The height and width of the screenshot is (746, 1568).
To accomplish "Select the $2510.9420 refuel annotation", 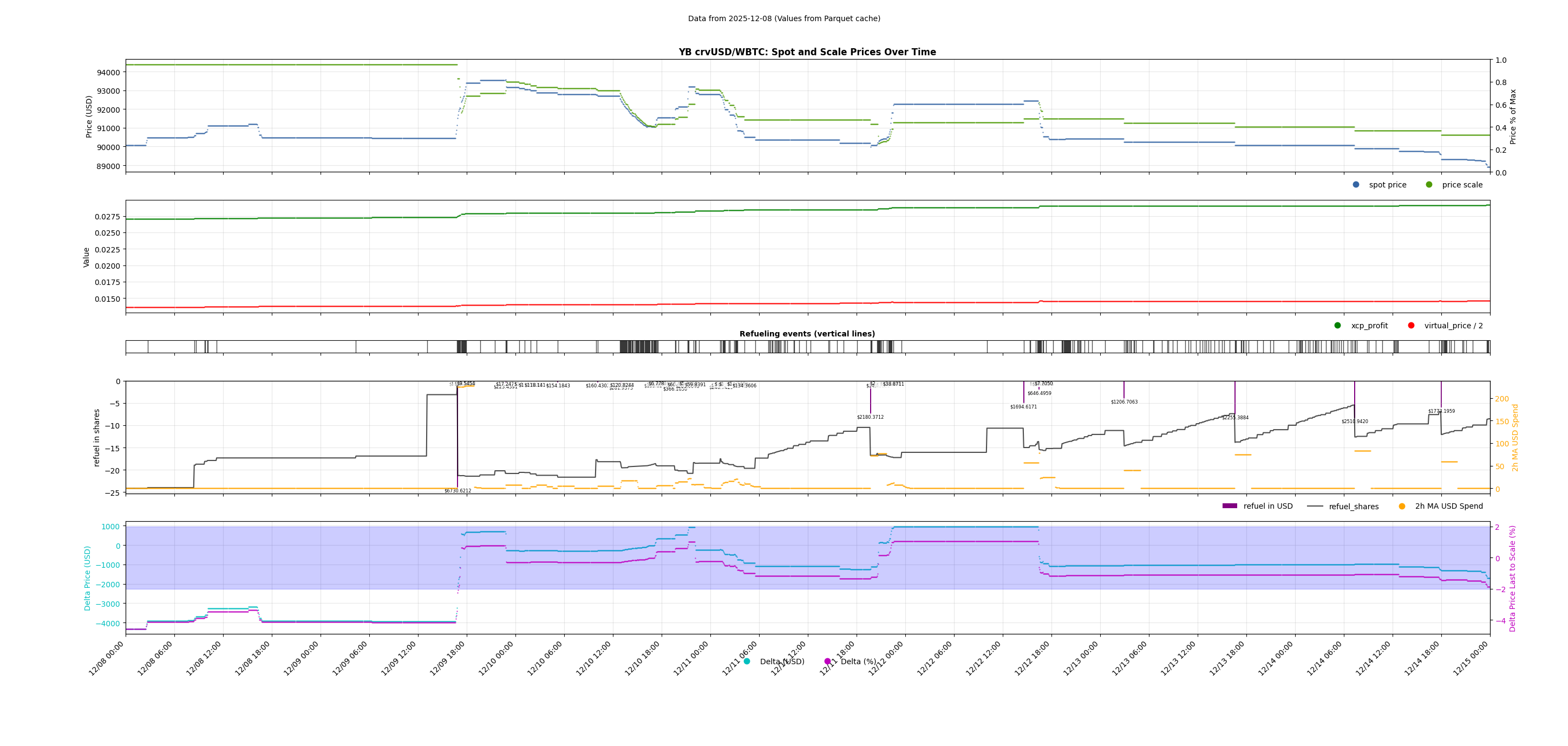I will (x=1354, y=421).
